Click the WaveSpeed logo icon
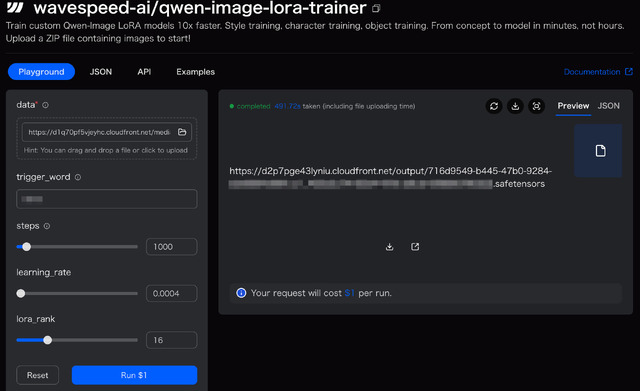The image size is (640, 391). [15, 8]
